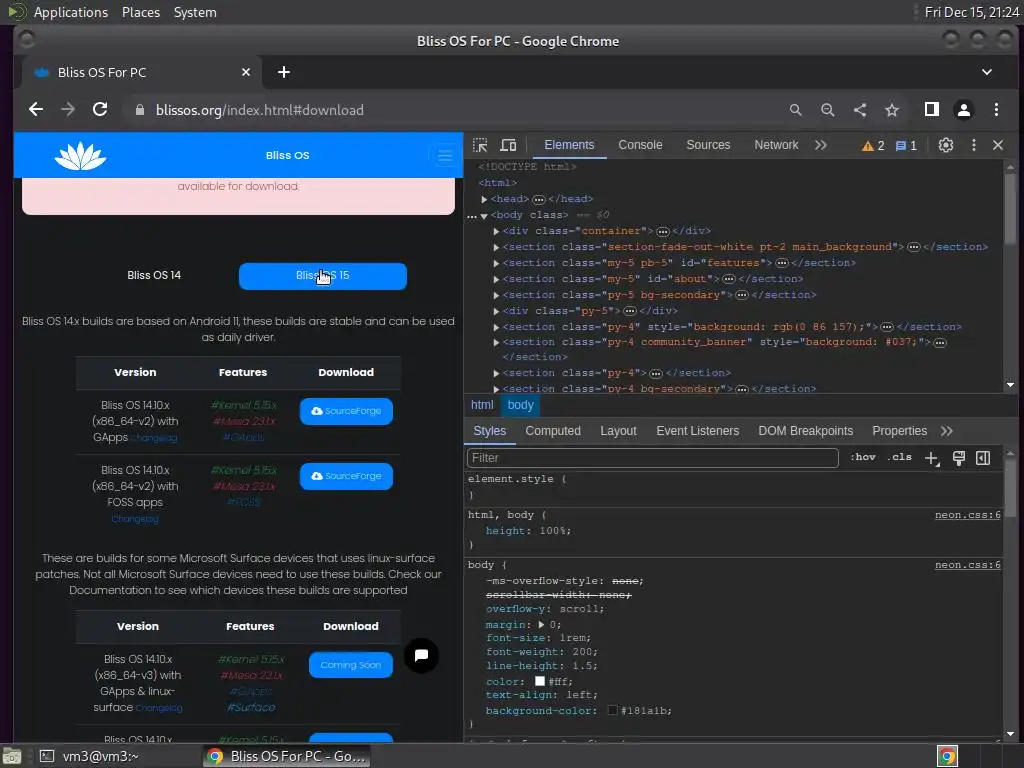
Task: Show more Styles pane tabs chevron
Action: [947, 431]
